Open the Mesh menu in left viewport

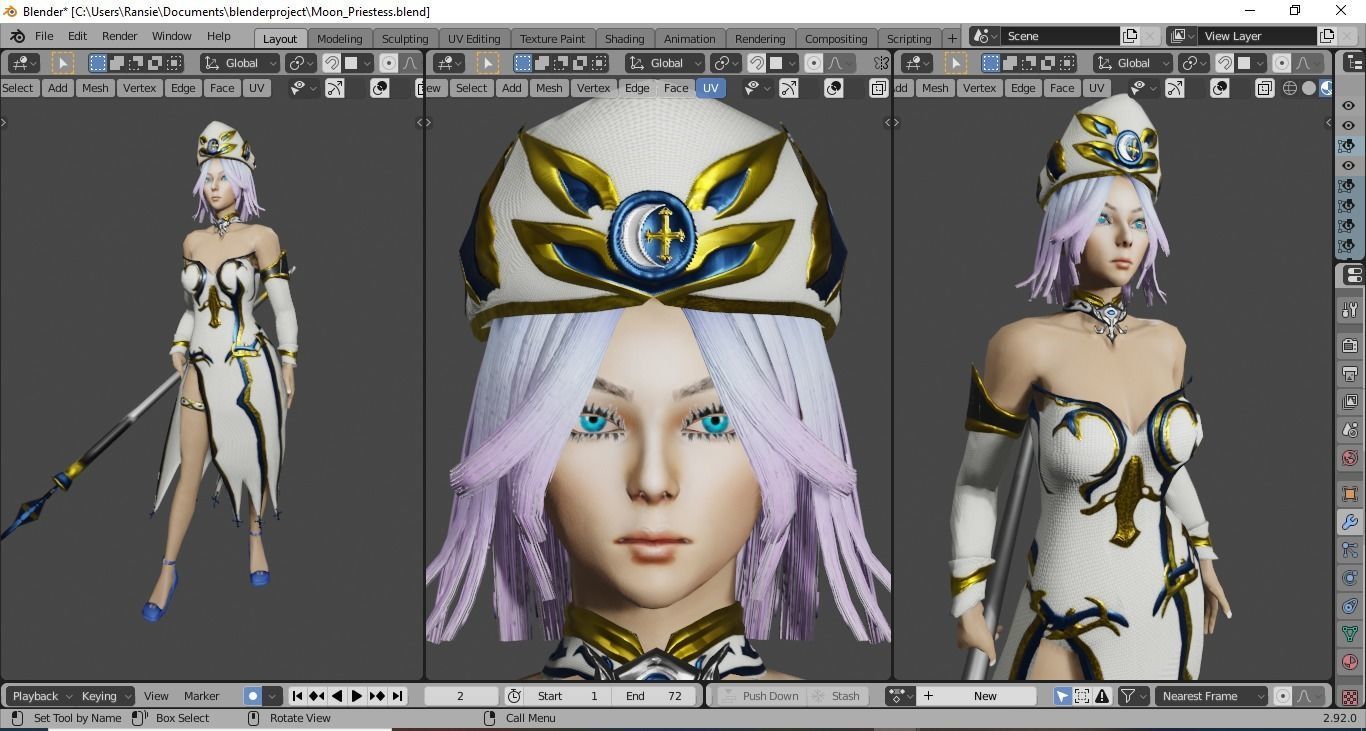pos(95,88)
